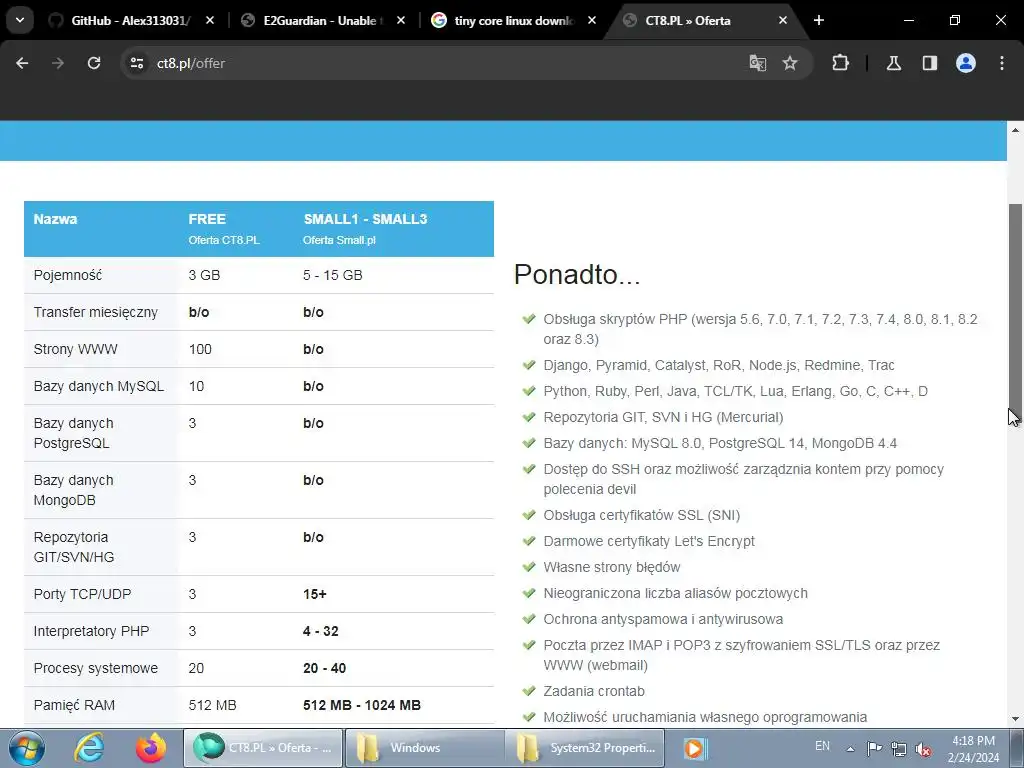Click the Nazwa column header

coord(55,219)
